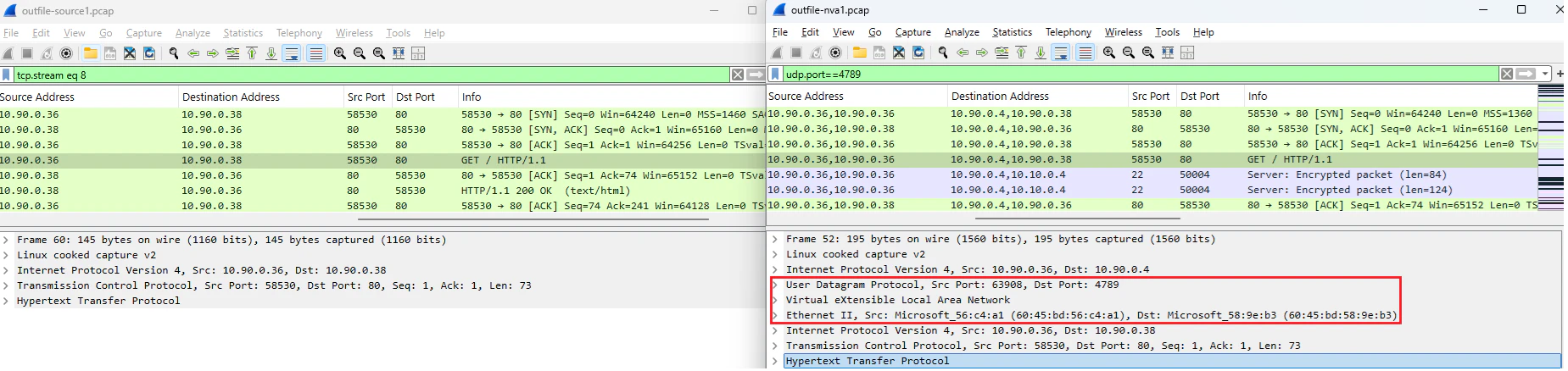Apply the udp.port==4789 filter arrow
This screenshot has width=1568, height=371.
pyautogui.click(x=1526, y=74)
